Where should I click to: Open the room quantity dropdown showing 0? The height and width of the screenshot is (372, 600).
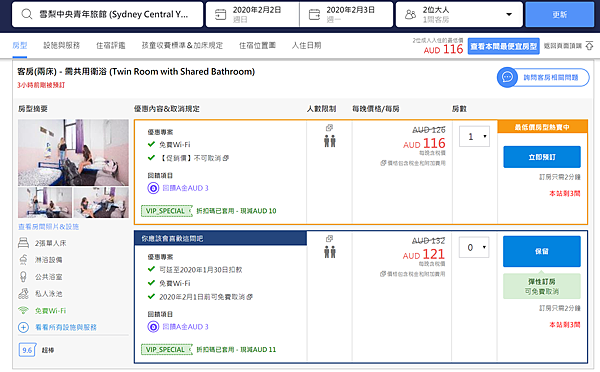click(x=474, y=248)
